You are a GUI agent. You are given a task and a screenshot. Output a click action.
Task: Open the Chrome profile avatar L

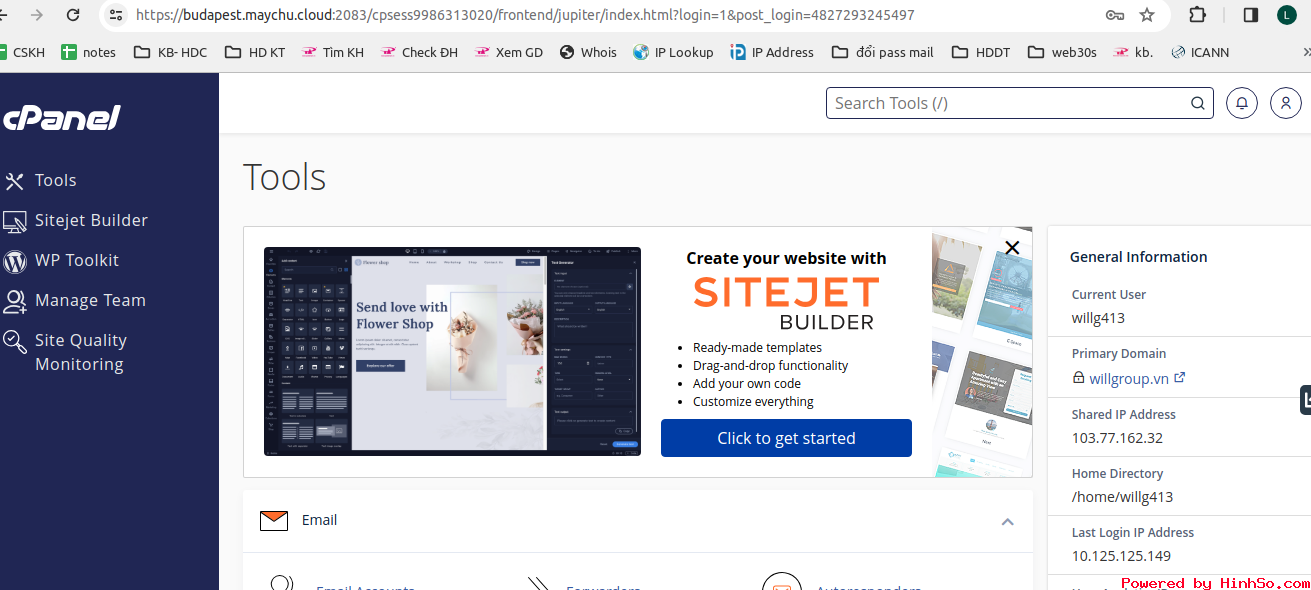pos(1287,15)
